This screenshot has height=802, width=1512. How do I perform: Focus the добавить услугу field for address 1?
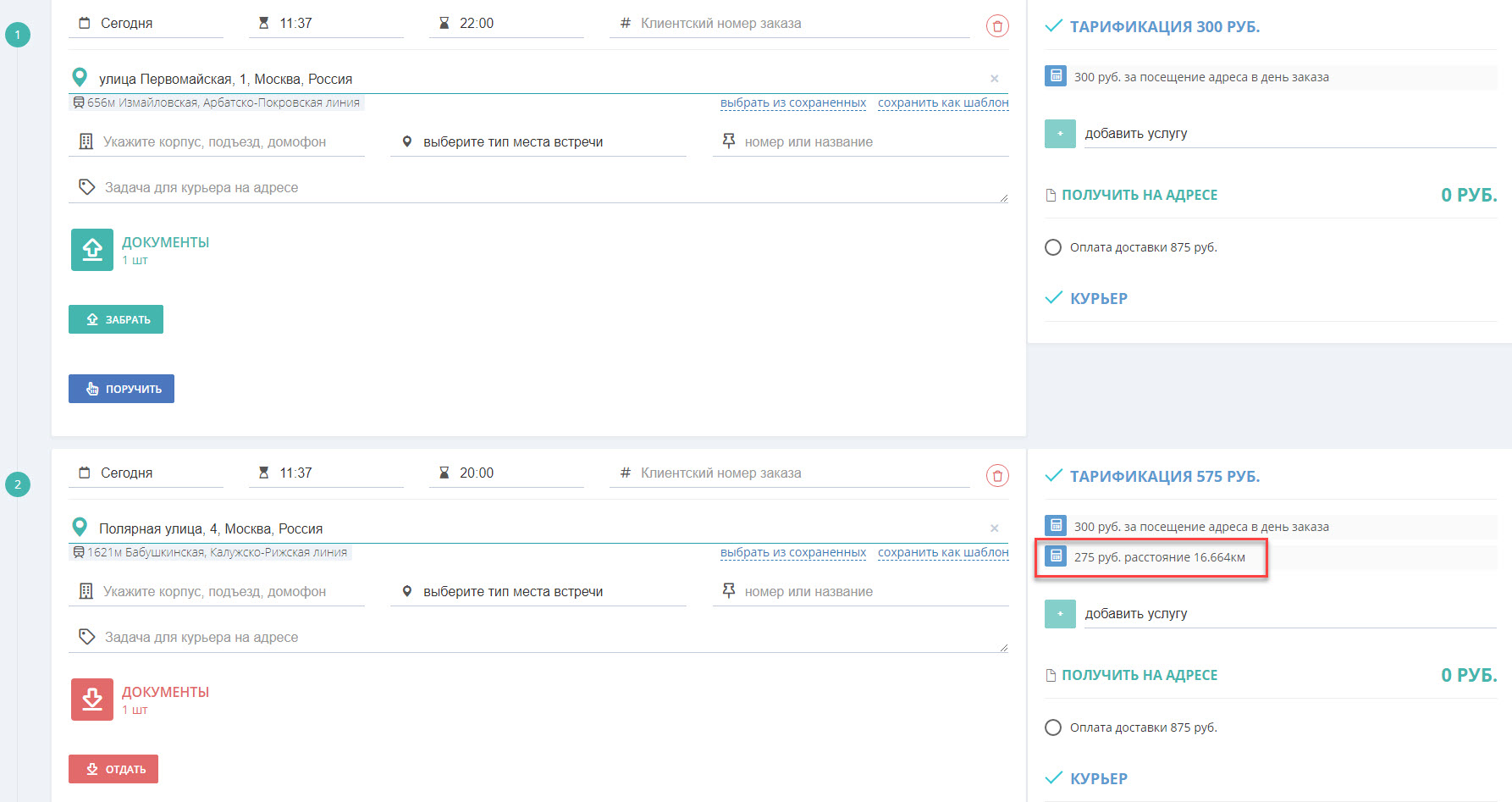(x=1290, y=134)
